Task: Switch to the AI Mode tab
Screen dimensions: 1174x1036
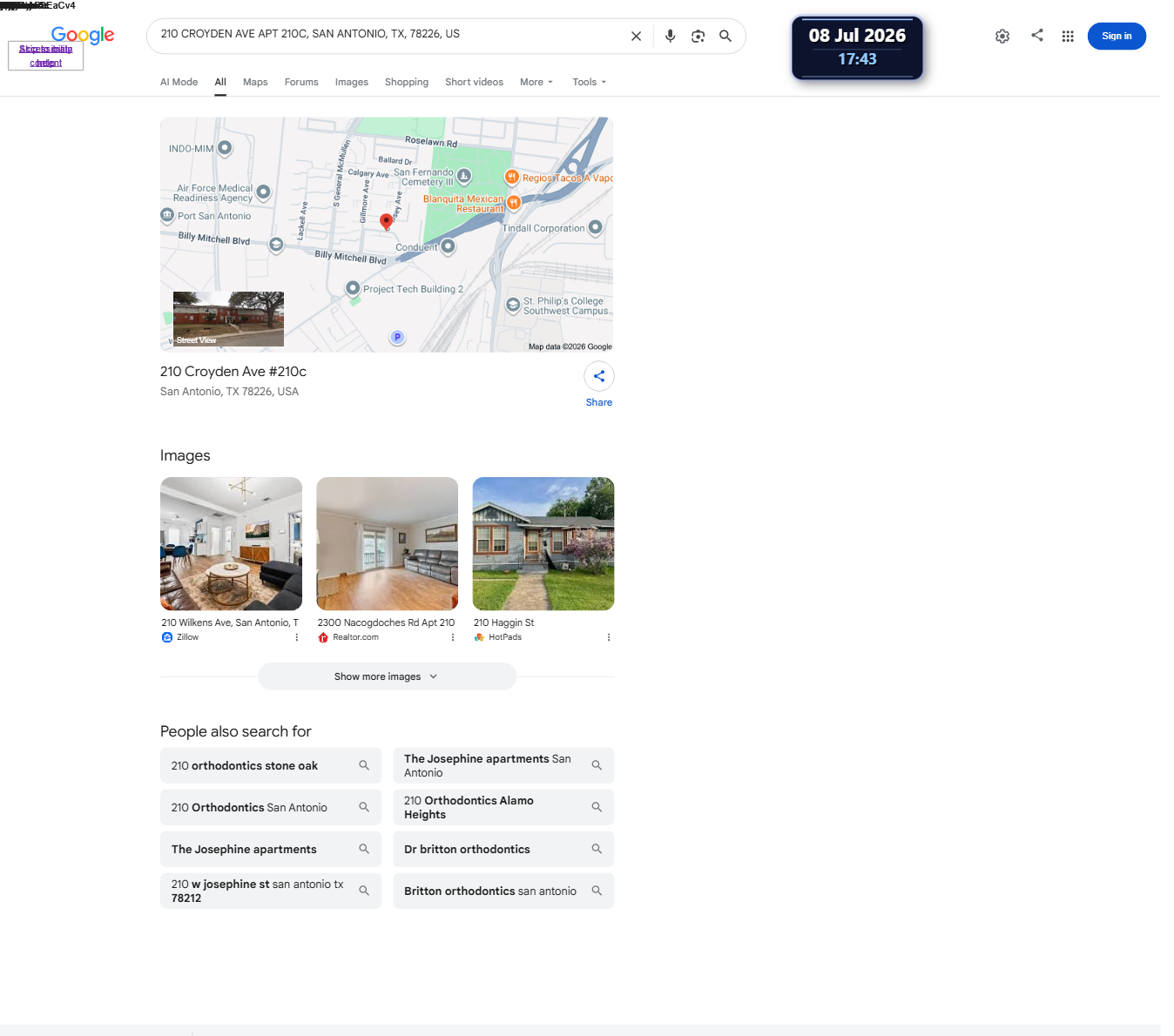Action: coord(179,82)
